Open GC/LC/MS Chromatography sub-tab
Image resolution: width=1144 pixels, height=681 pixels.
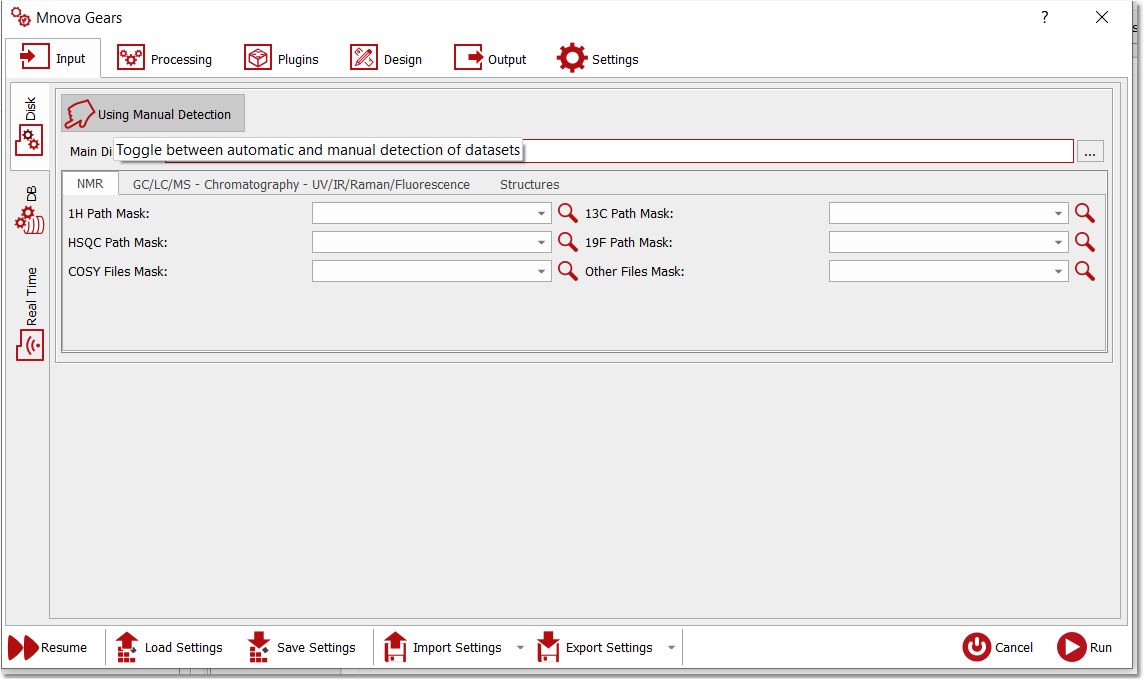click(x=301, y=185)
